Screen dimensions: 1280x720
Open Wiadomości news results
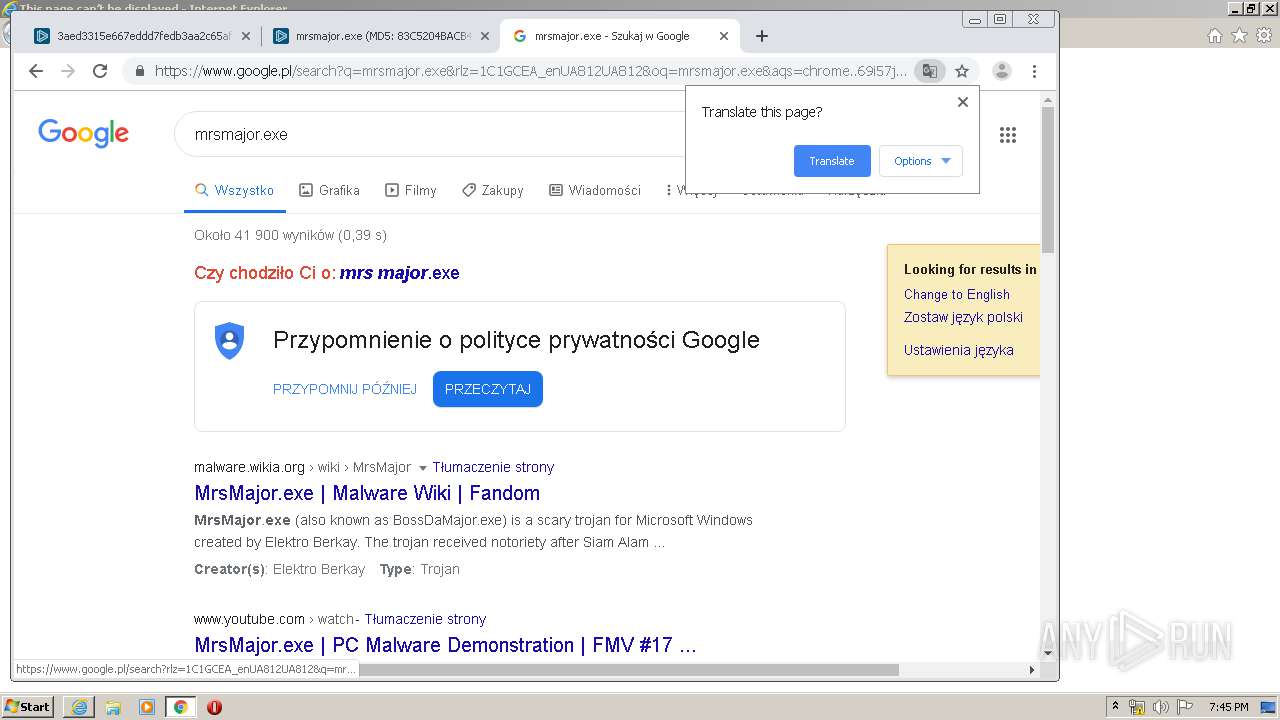pos(595,190)
